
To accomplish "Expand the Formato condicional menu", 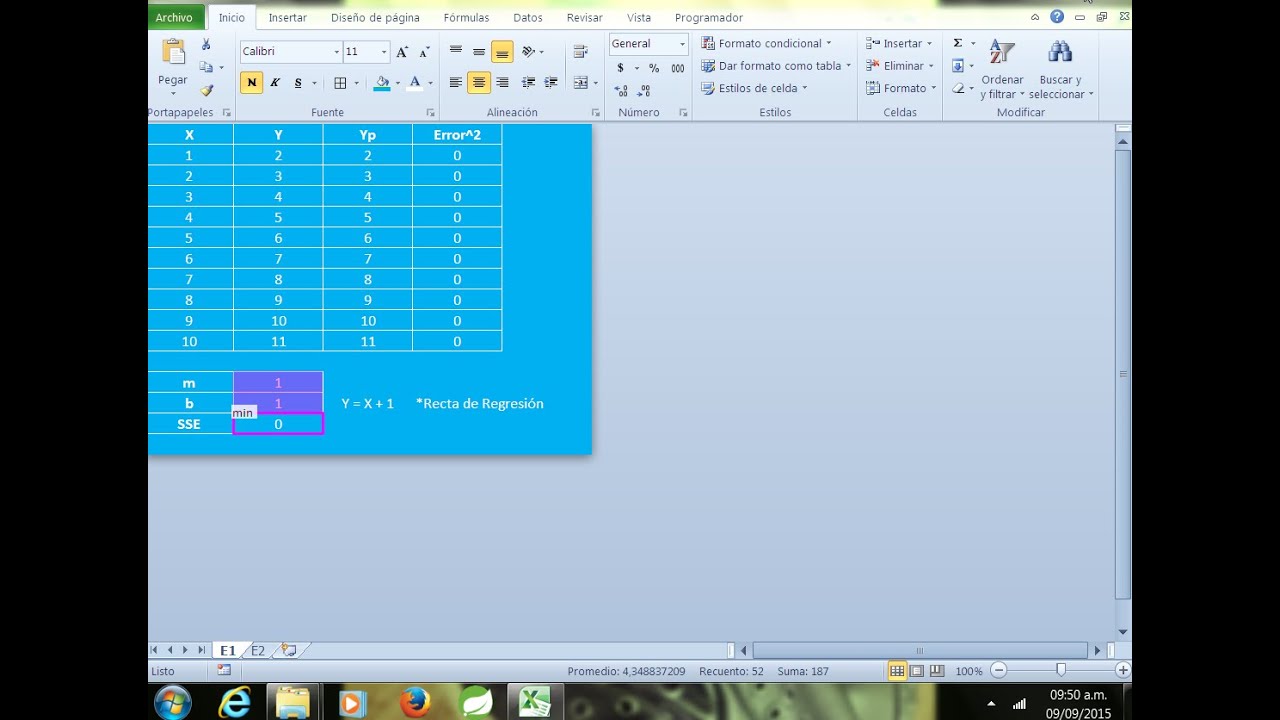I will (x=765, y=43).
